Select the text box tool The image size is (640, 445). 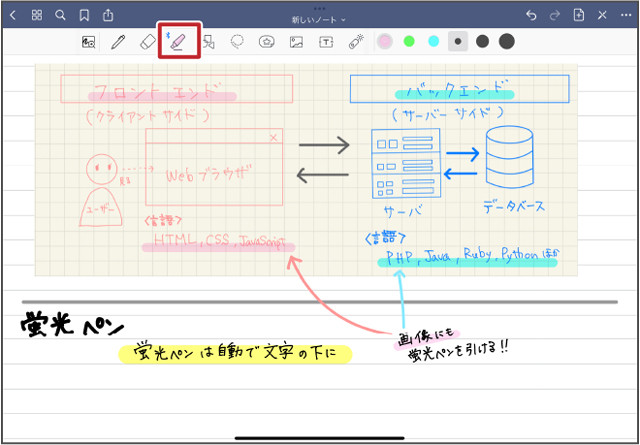click(x=326, y=42)
